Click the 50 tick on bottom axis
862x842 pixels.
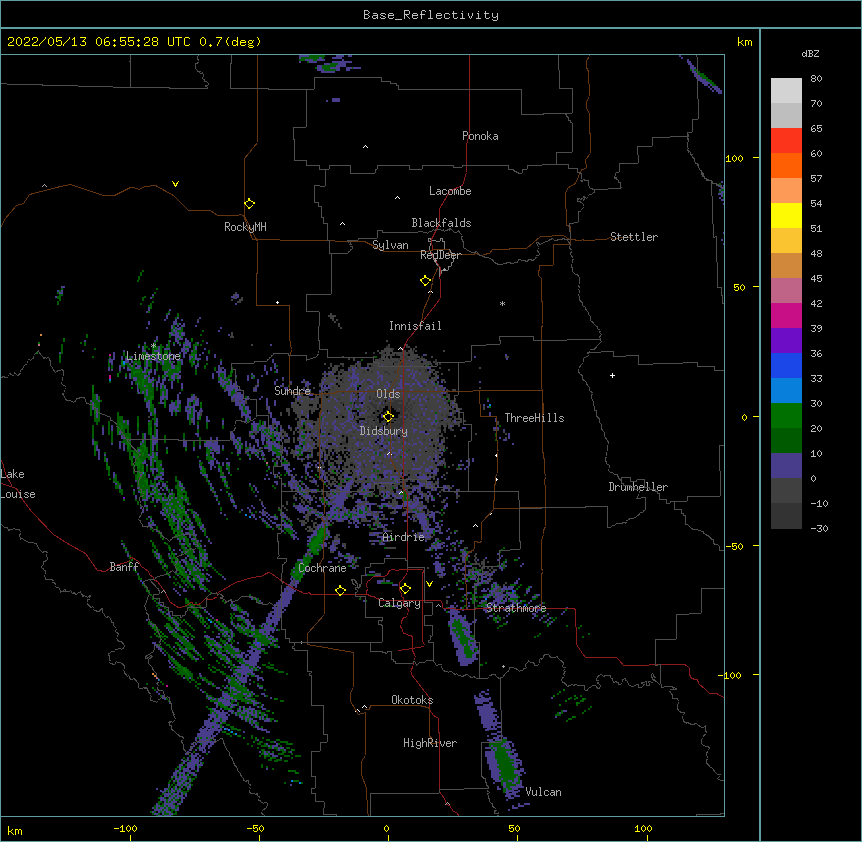pos(514,828)
